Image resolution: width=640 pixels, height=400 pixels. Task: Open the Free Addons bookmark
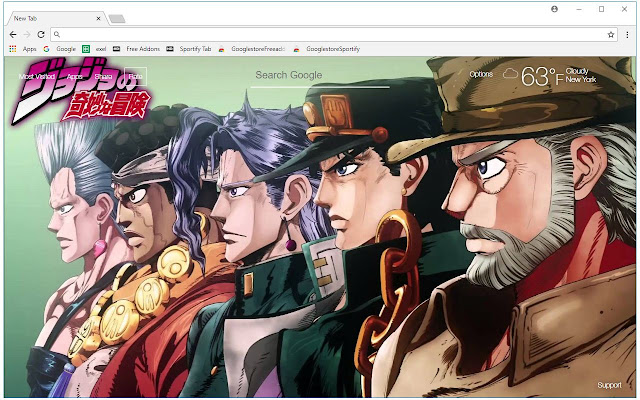pyautogui.click(x=136, y=49)
